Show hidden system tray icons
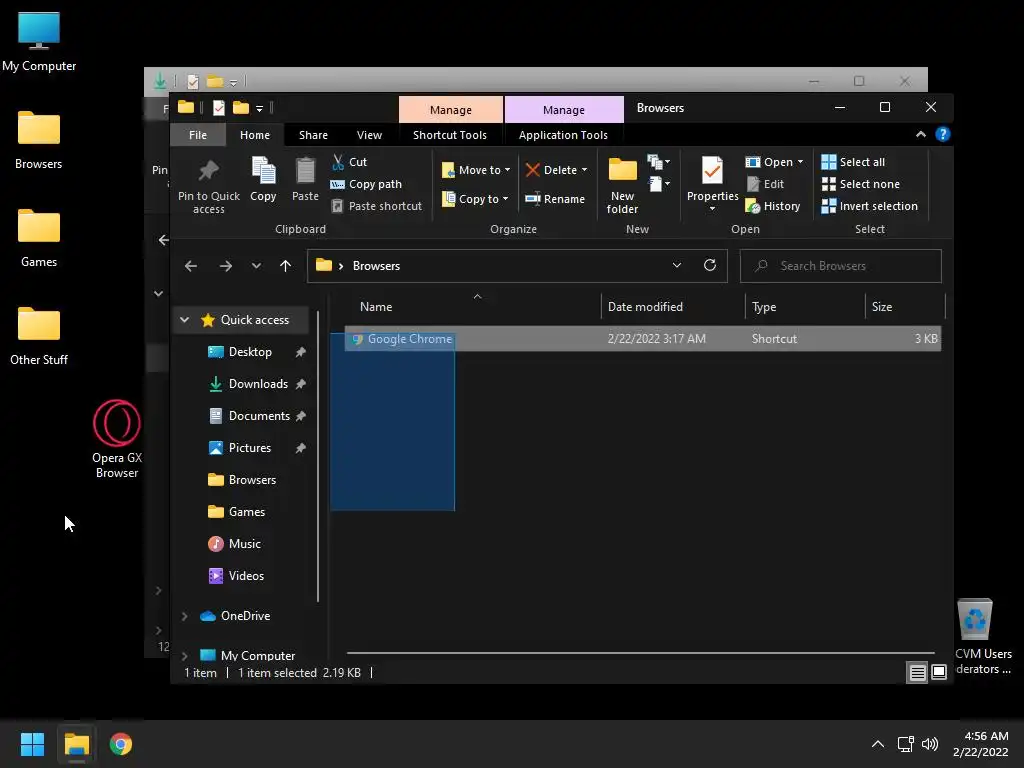 [878, 744]
